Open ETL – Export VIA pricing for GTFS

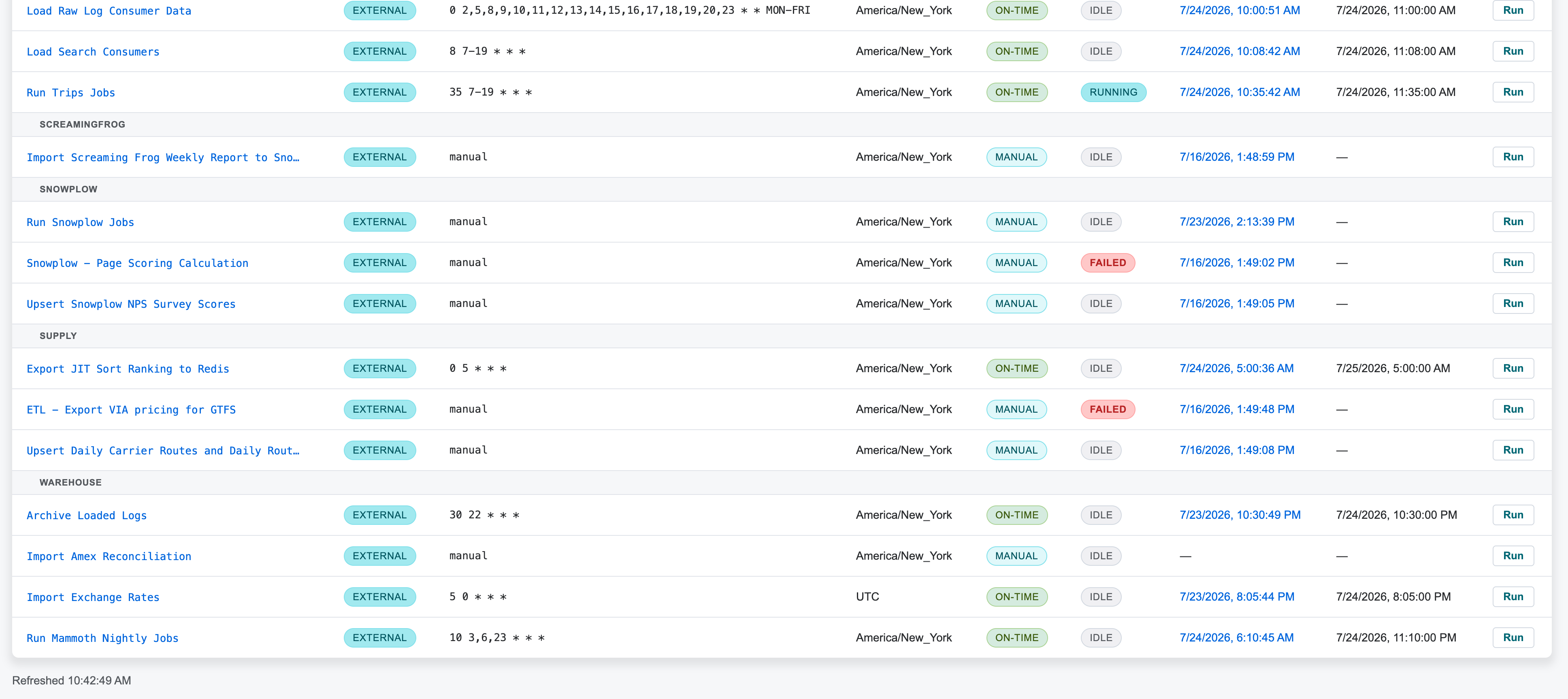coord(131,410)
